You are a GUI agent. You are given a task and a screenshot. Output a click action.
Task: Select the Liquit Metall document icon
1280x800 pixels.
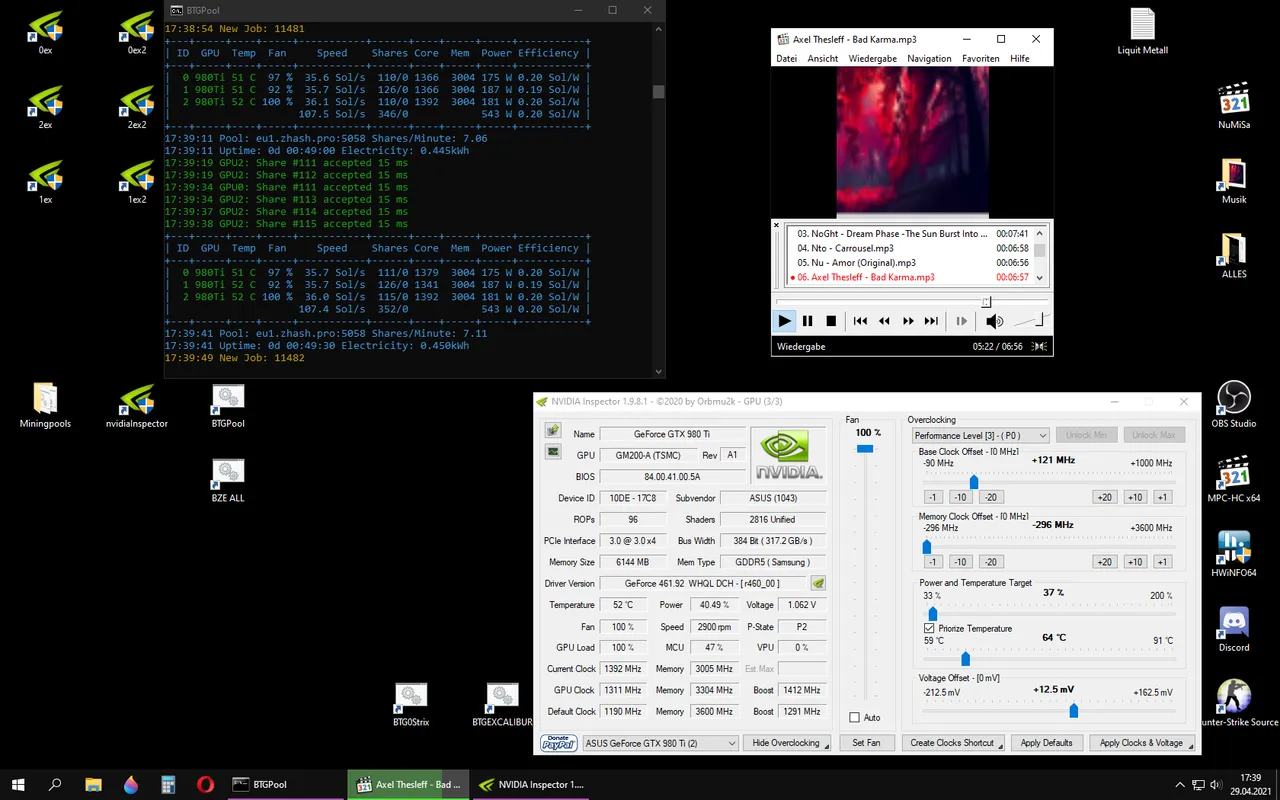[1143, 32]
